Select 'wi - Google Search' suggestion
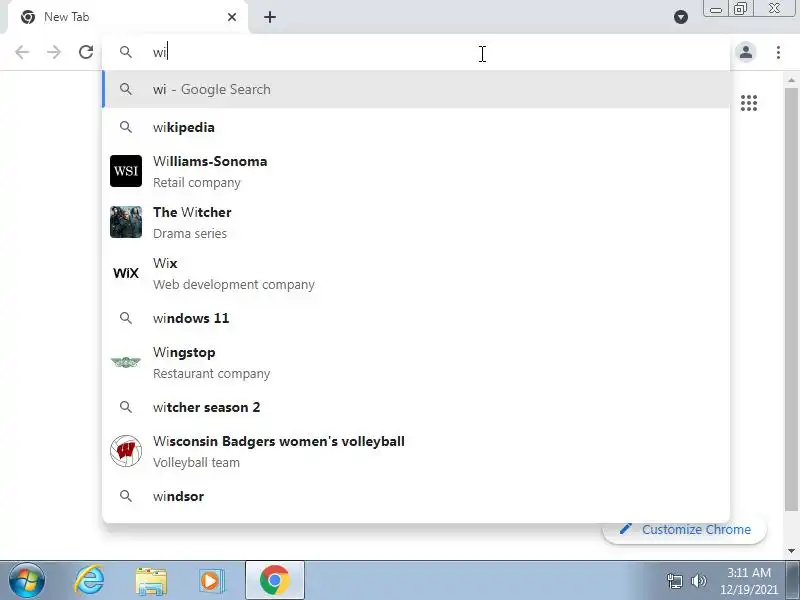This screenshot has height=600, width=800. (x=416, y=89)
